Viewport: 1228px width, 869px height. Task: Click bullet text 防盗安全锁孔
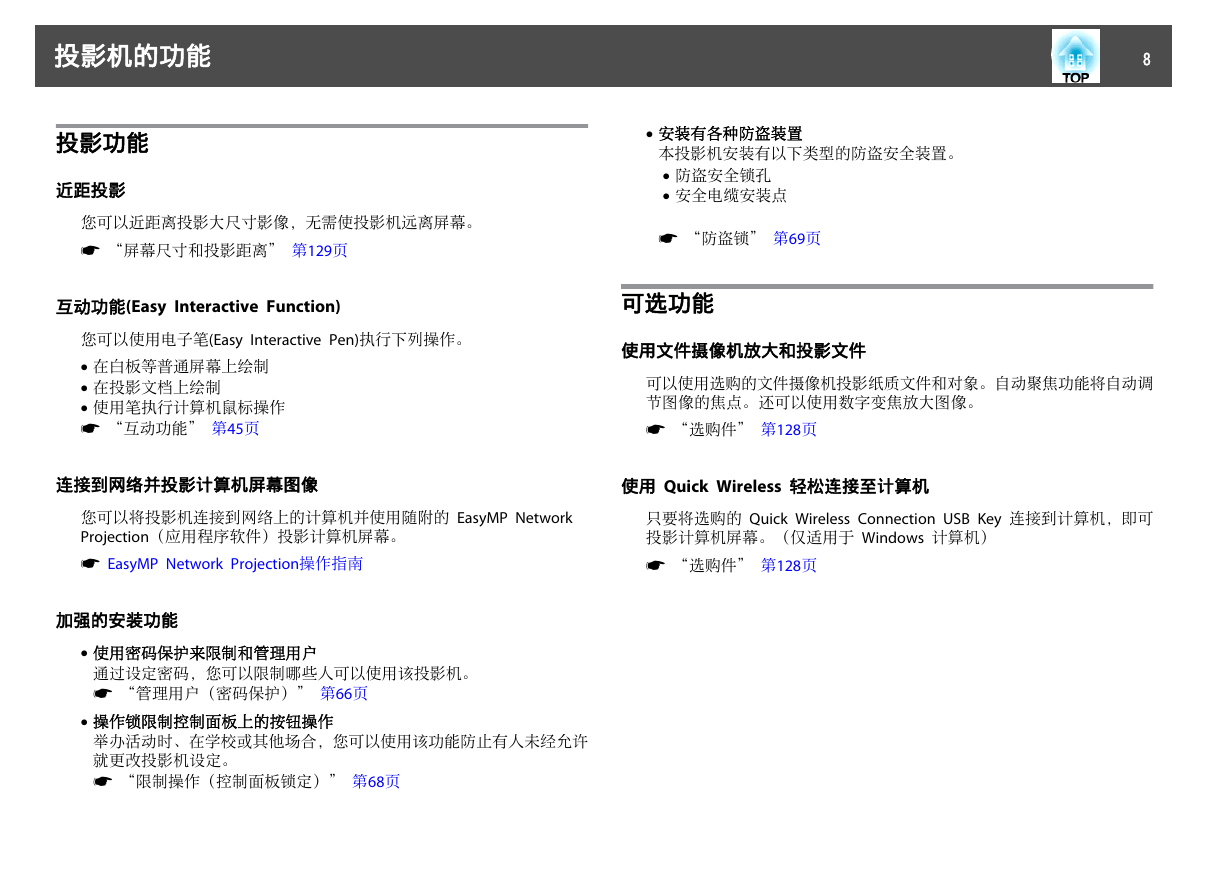tap(723, 175)
